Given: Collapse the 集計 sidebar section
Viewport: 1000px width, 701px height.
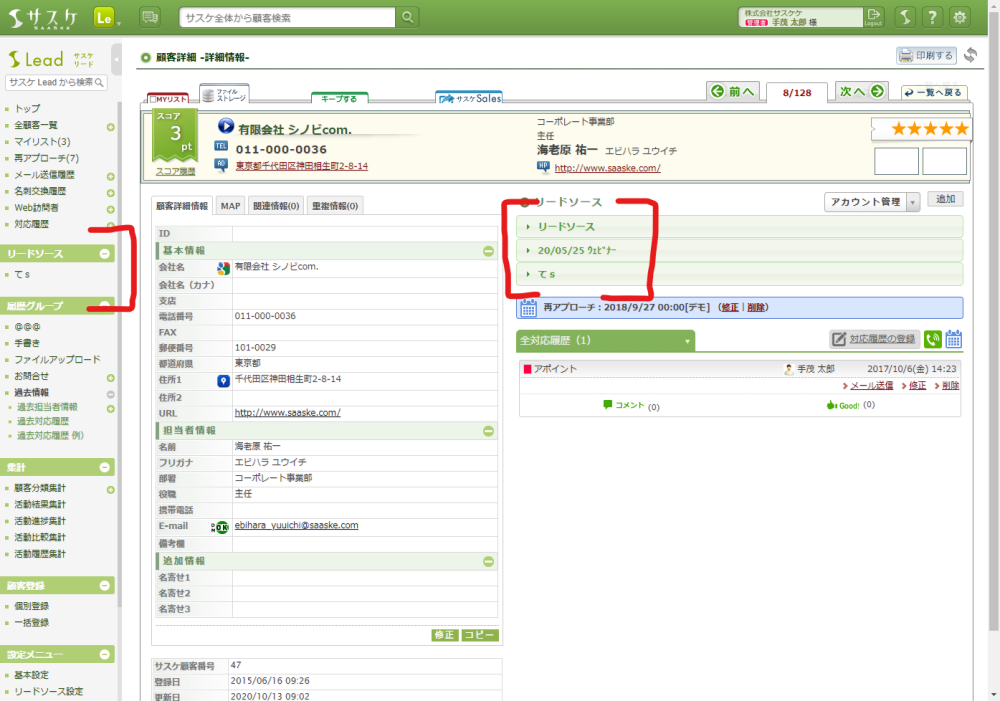Looking at the screenshot, I should click(105, 468).
